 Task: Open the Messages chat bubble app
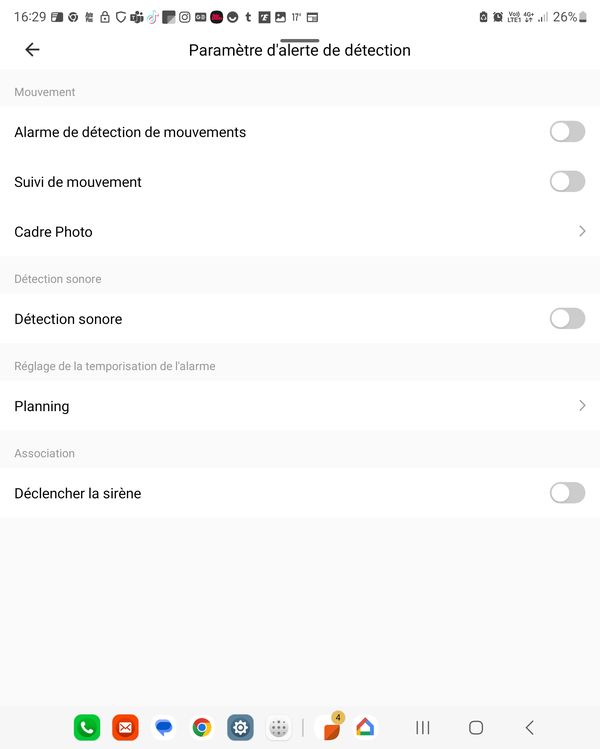coord(164,728)
